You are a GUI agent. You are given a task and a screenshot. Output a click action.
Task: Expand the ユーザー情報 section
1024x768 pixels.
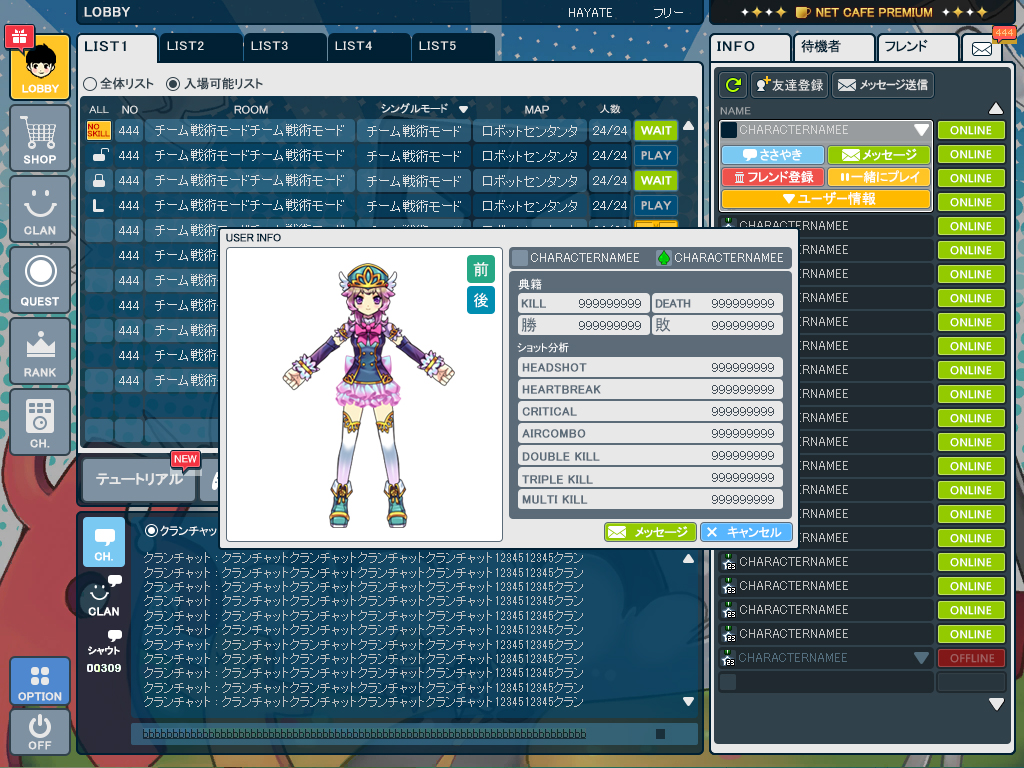[x=826, y=199]
